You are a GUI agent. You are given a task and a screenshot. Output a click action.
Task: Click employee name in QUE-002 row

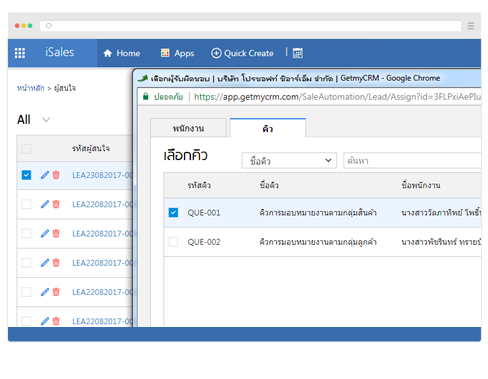click(x=441, y=242)
